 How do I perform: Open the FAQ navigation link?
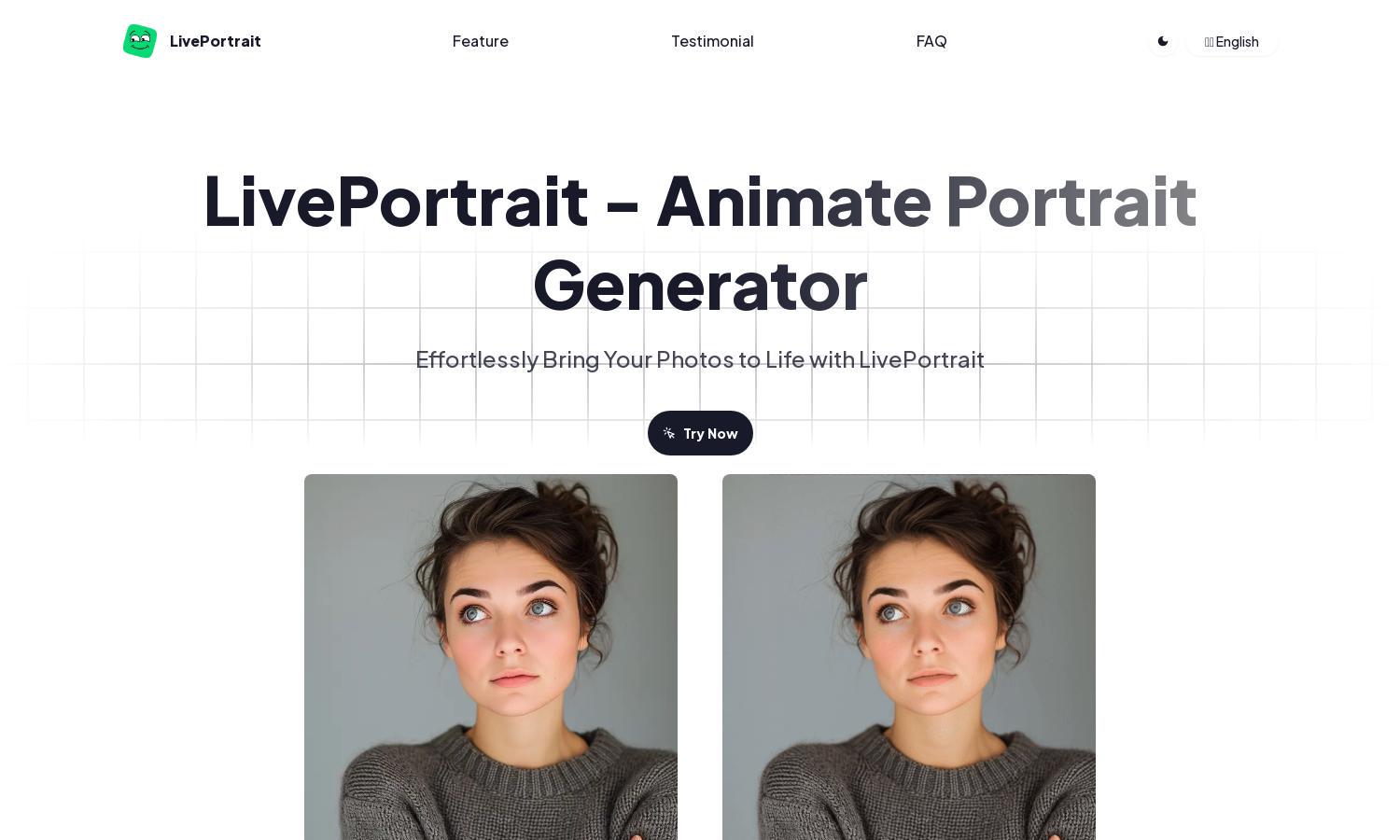(931, 41)
